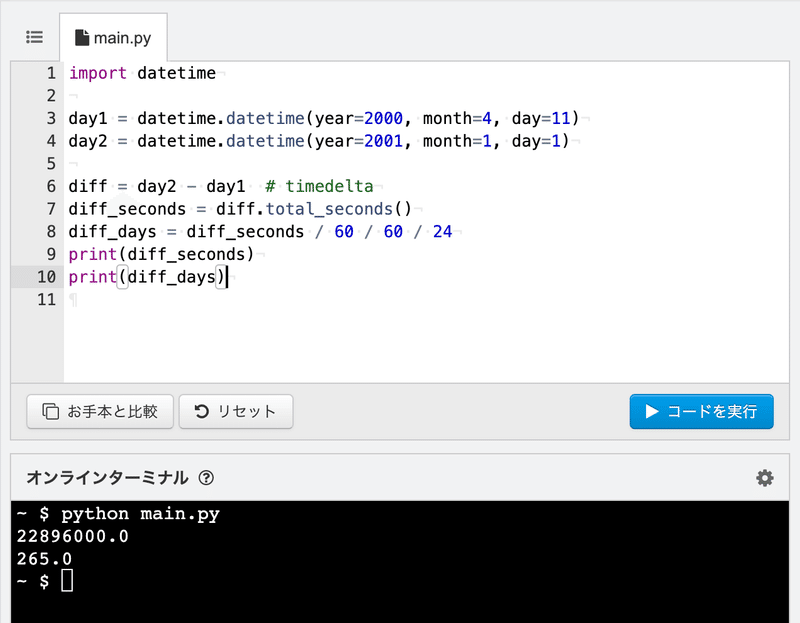Click year value 2000 on line 3

(x=383, y=118)
